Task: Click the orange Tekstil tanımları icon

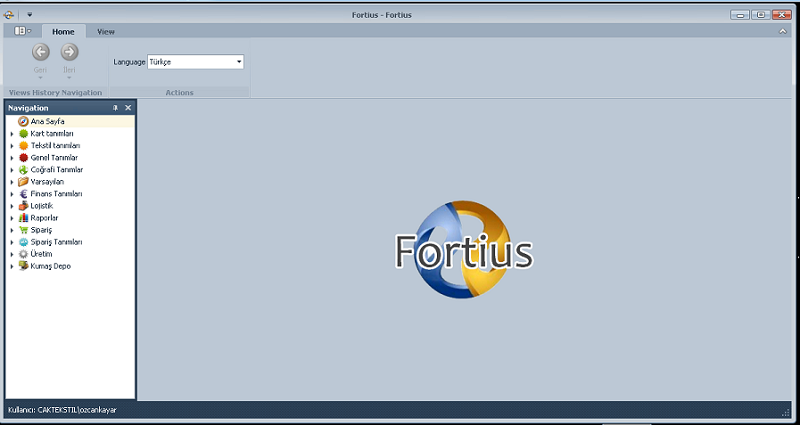Action: coord(23,145)
